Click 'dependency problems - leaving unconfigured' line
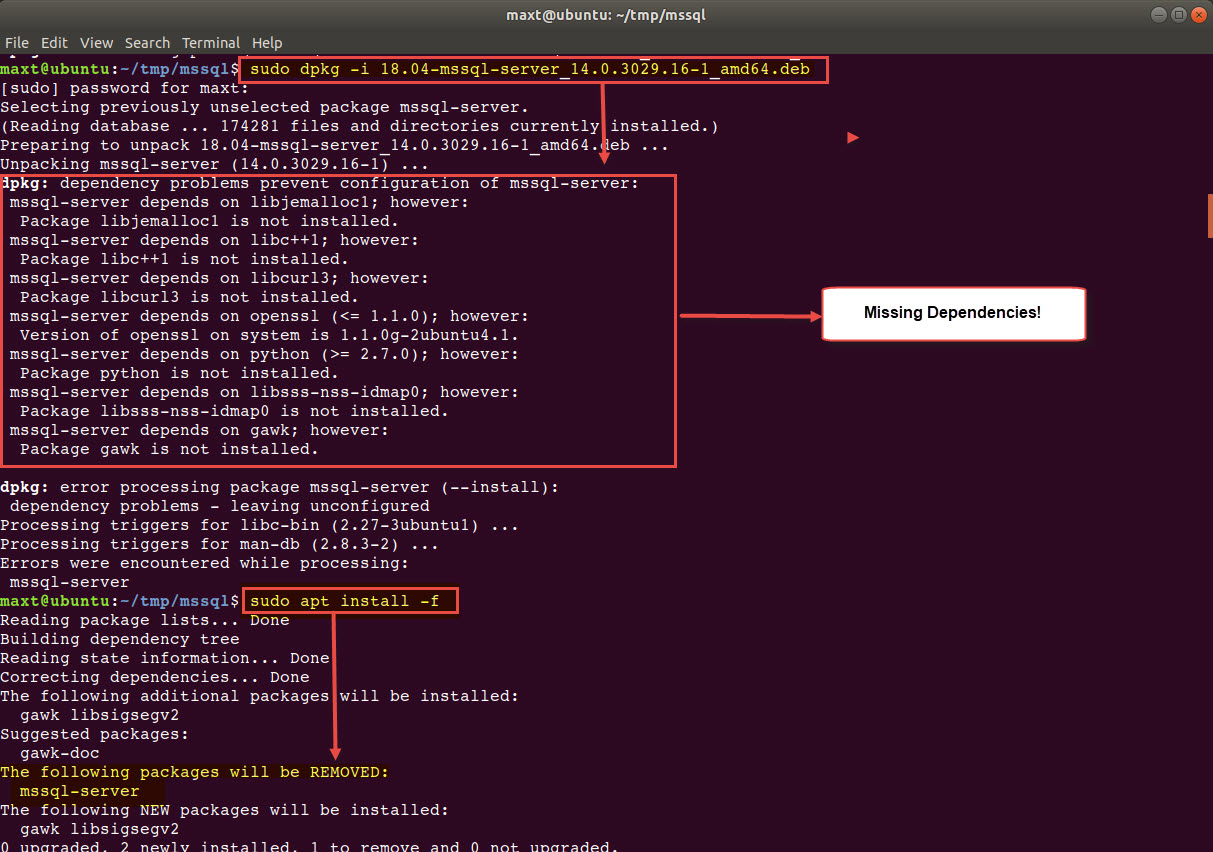Screen dimensions: 1213x852 pyautogui.click(x=219, y=507)
